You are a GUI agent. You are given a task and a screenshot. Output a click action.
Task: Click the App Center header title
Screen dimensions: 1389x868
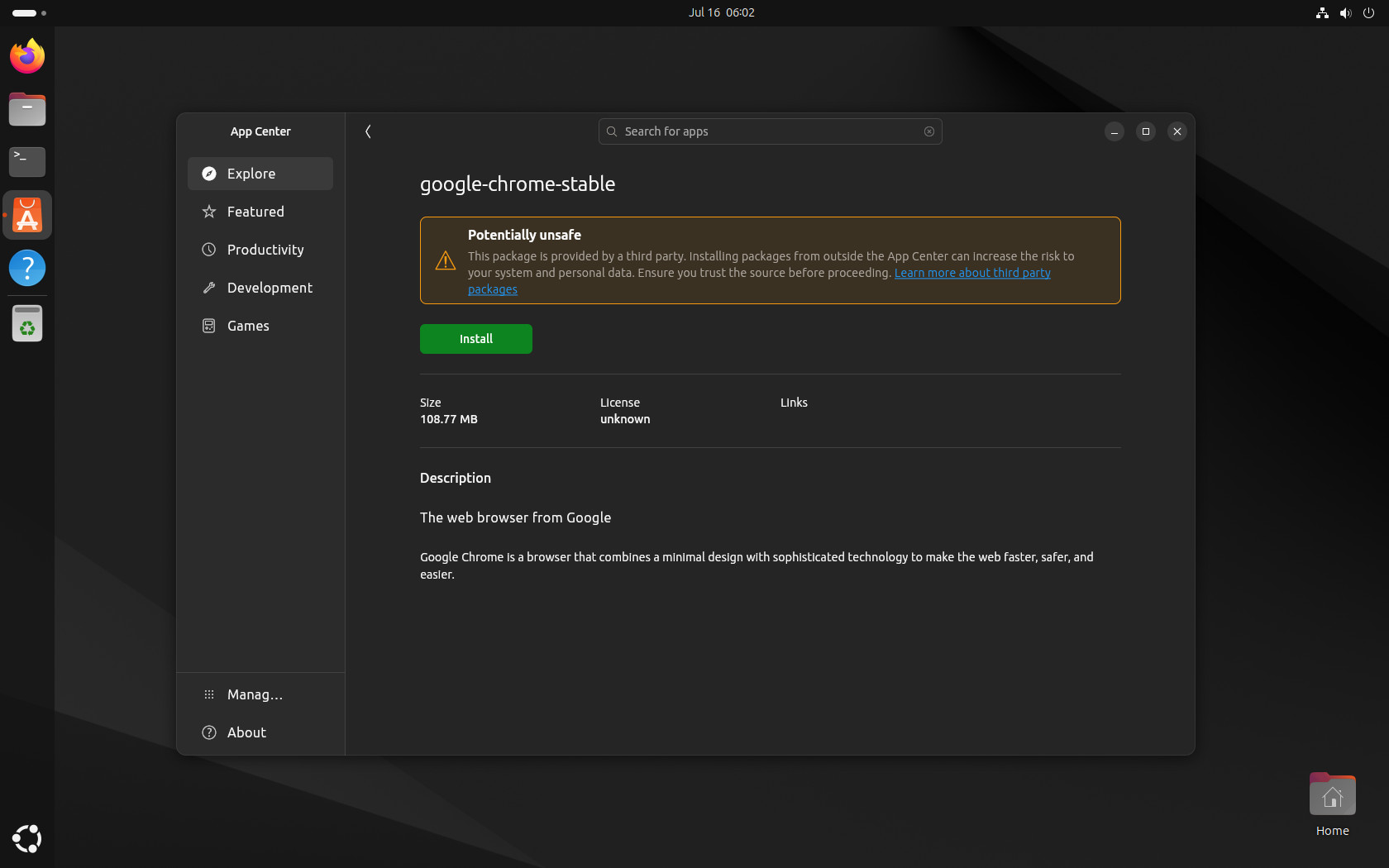point(260,131)
